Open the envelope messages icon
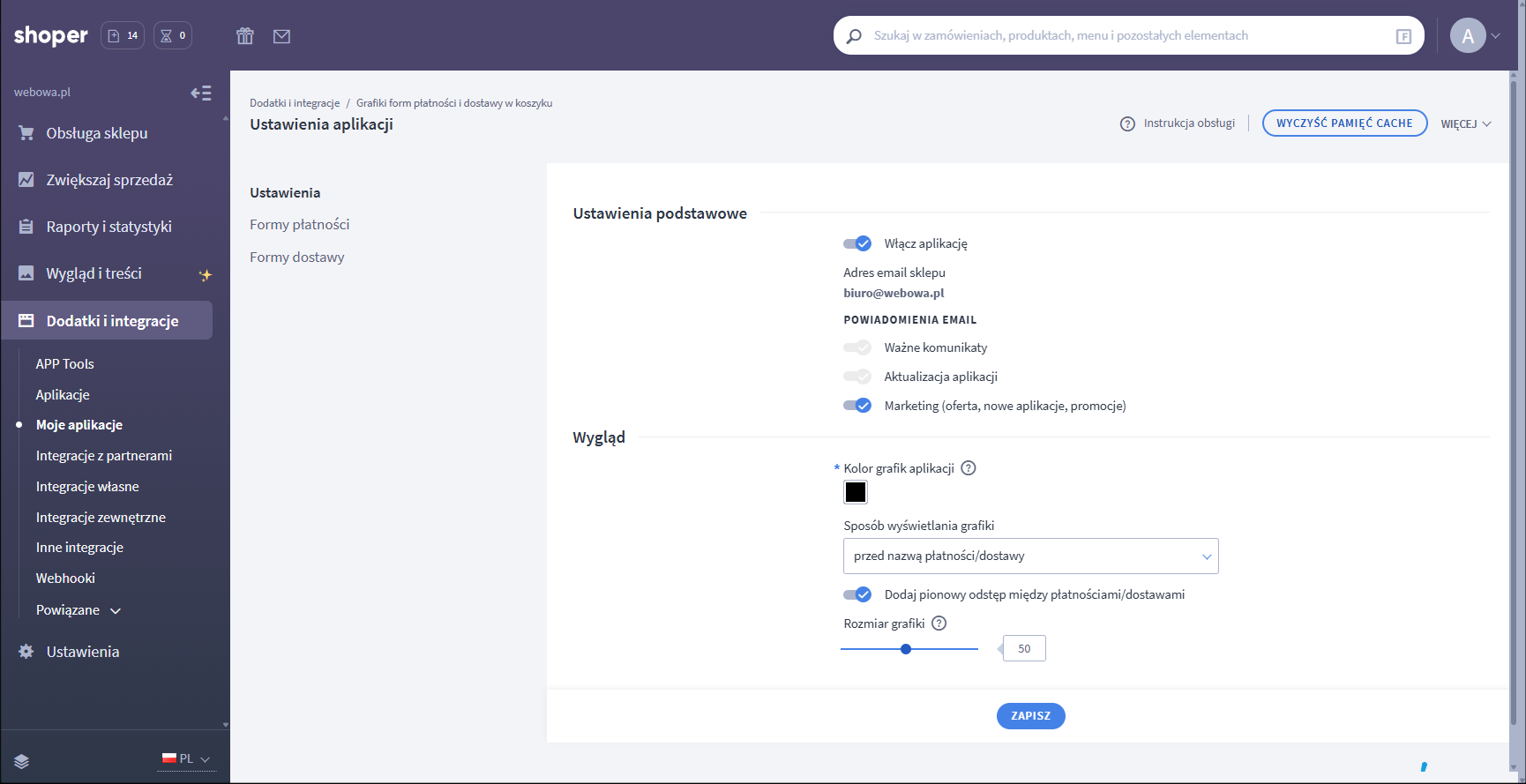Screen dimensions: 1526x784 click(281, 36)
